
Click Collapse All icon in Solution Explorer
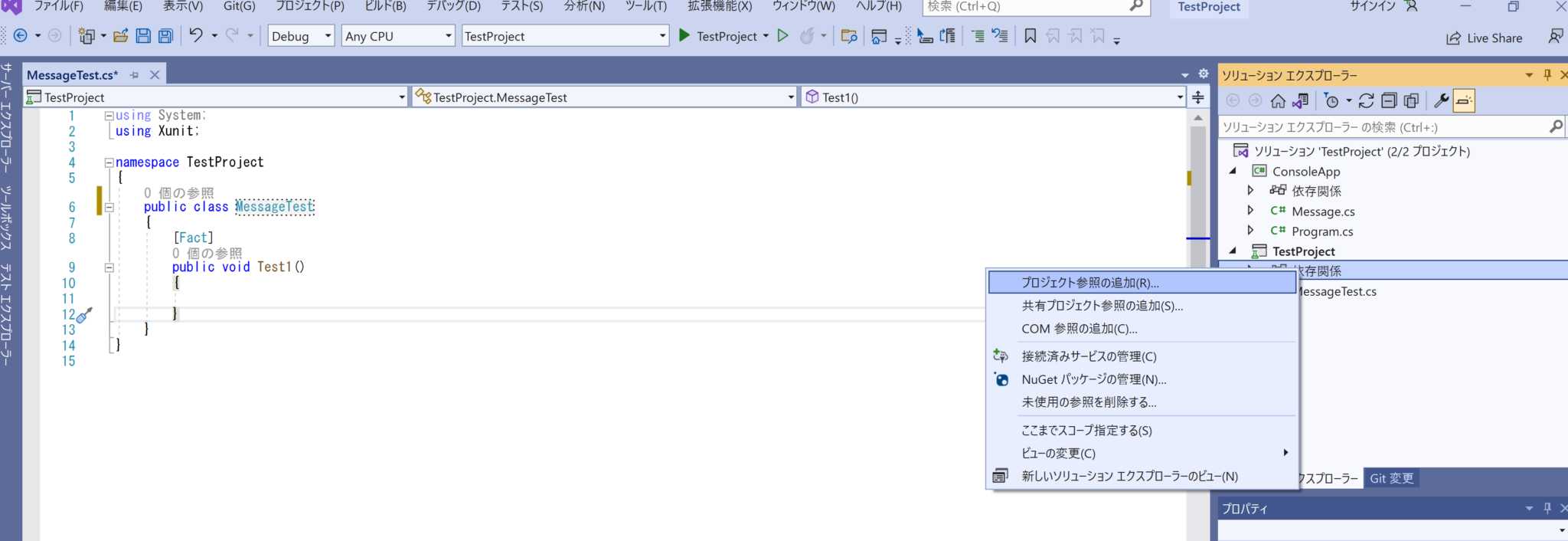pyautogui.click(x=1389, y=101)
